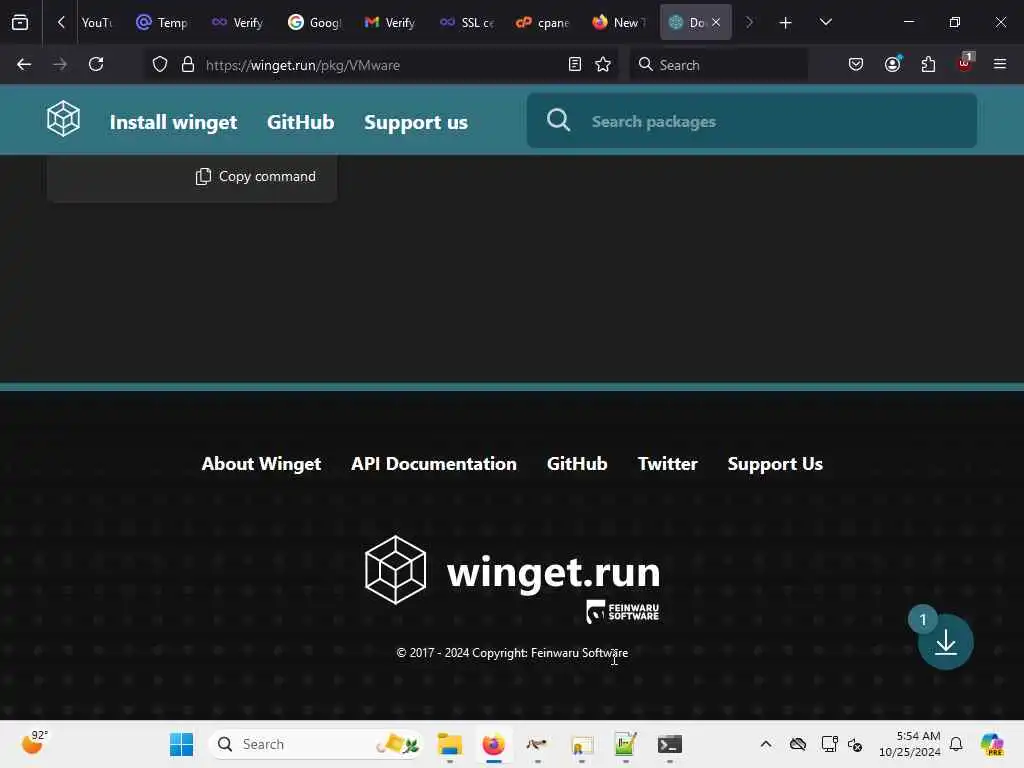Click the Feinwaru Software logo
The height and width of the screenshot is (768, 1024).
(x=622, y=612)
